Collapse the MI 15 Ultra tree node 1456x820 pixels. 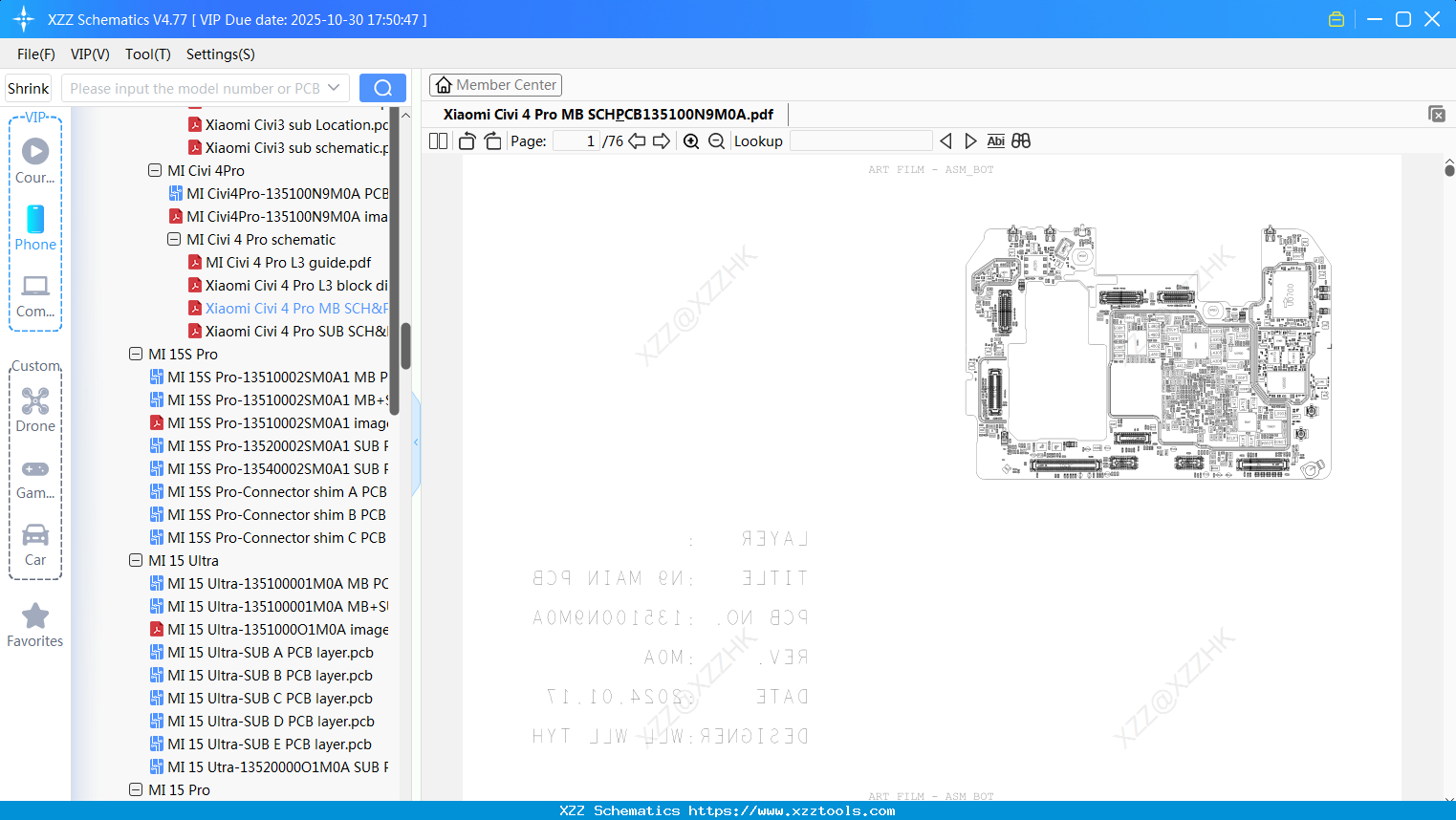[x=135, y=560]
